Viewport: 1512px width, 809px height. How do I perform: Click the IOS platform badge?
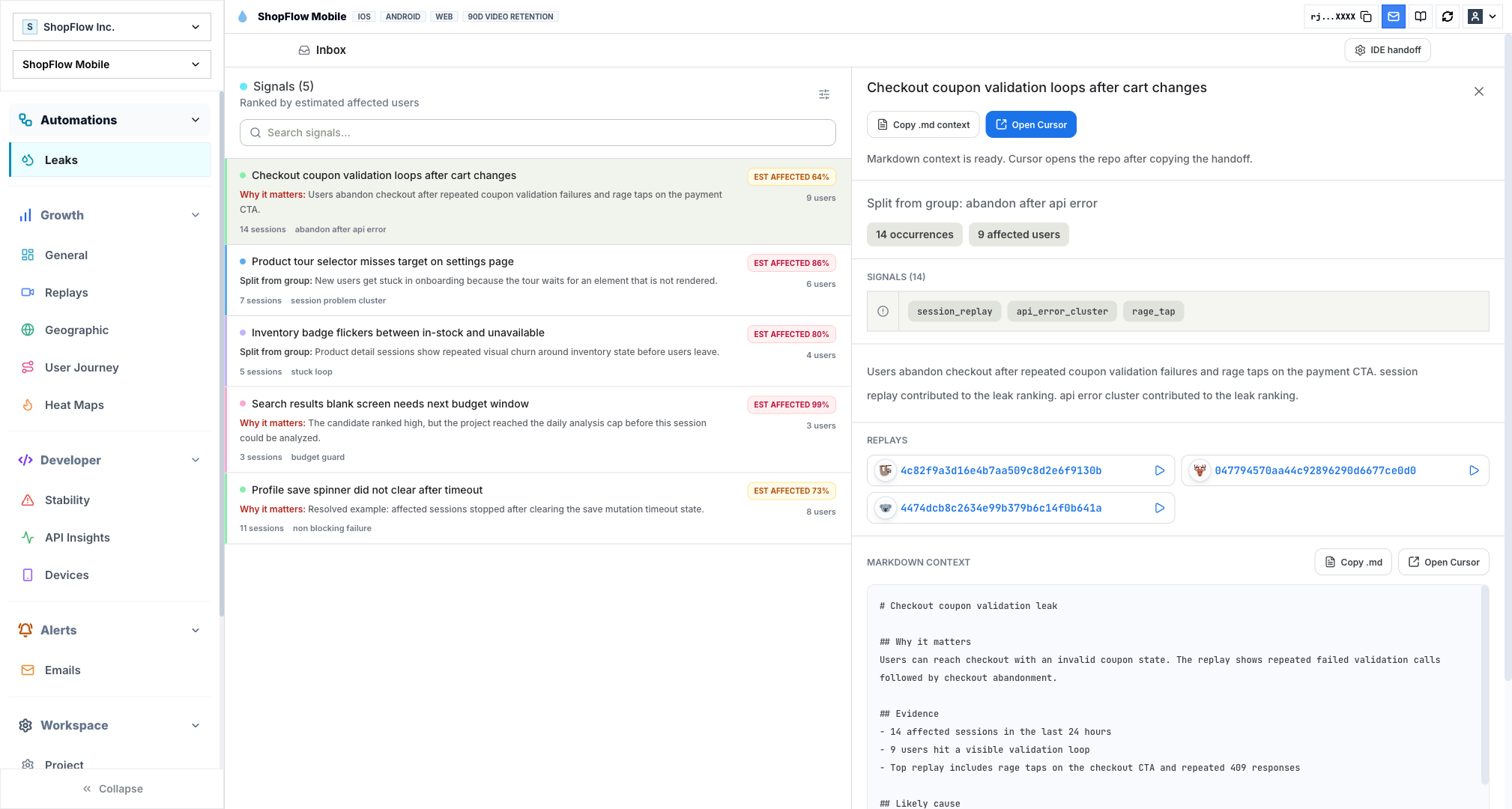pos(364,16)
